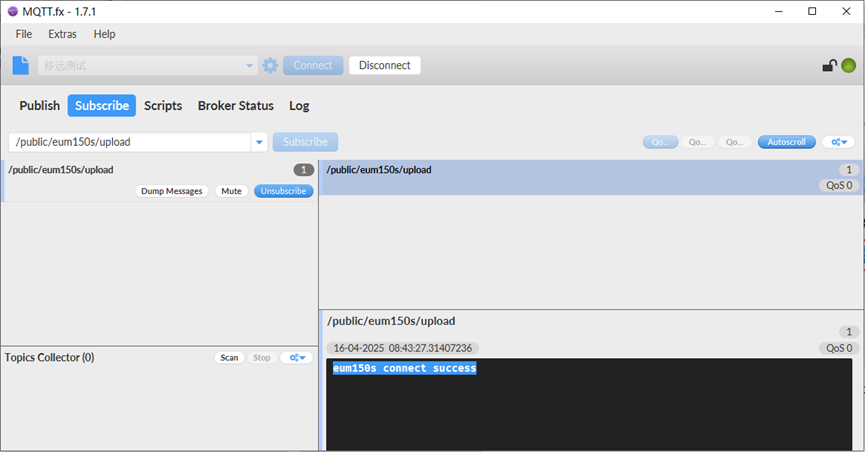
Task: Switch to the Scripts tab
Action: point(163,105)
